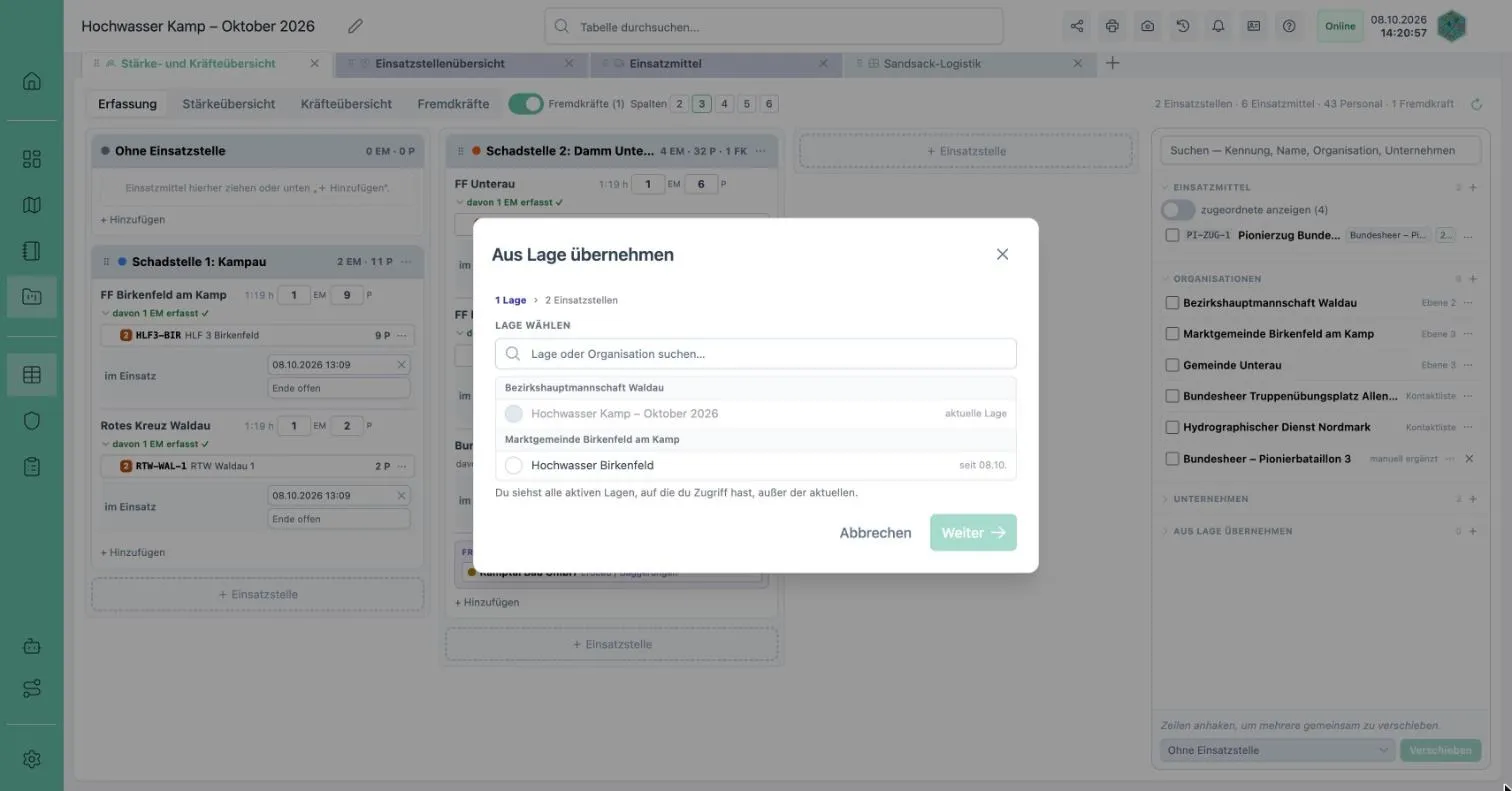Open the clipboard icon in the sidebar

32,467
